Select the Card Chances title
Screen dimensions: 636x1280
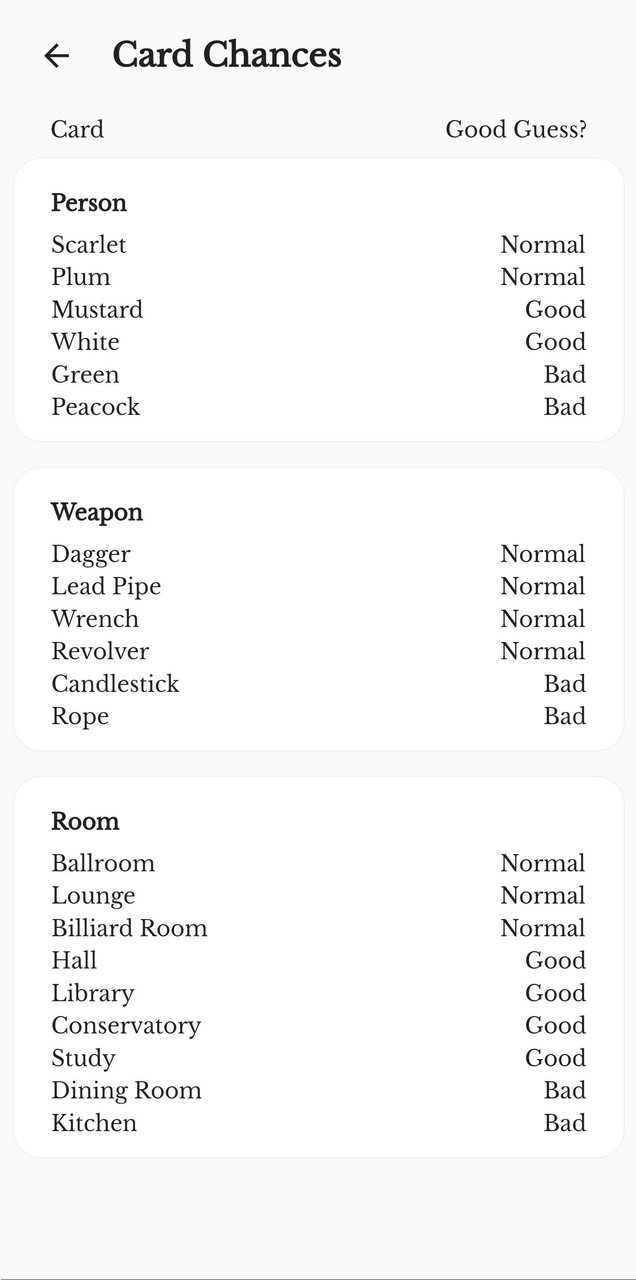[x=227, y=55]
